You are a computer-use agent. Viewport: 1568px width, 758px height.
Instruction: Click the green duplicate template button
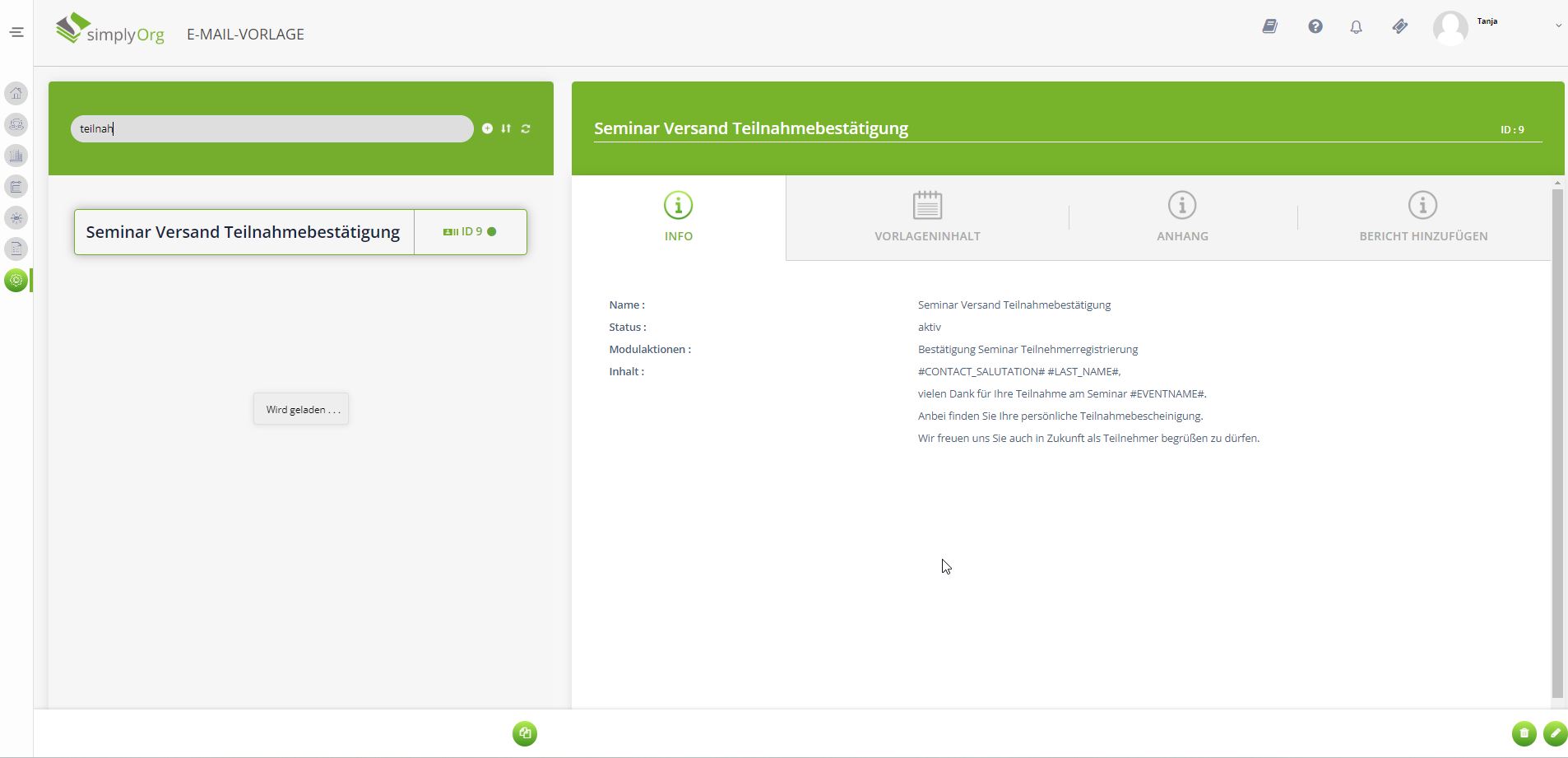[x=525, y=733]
